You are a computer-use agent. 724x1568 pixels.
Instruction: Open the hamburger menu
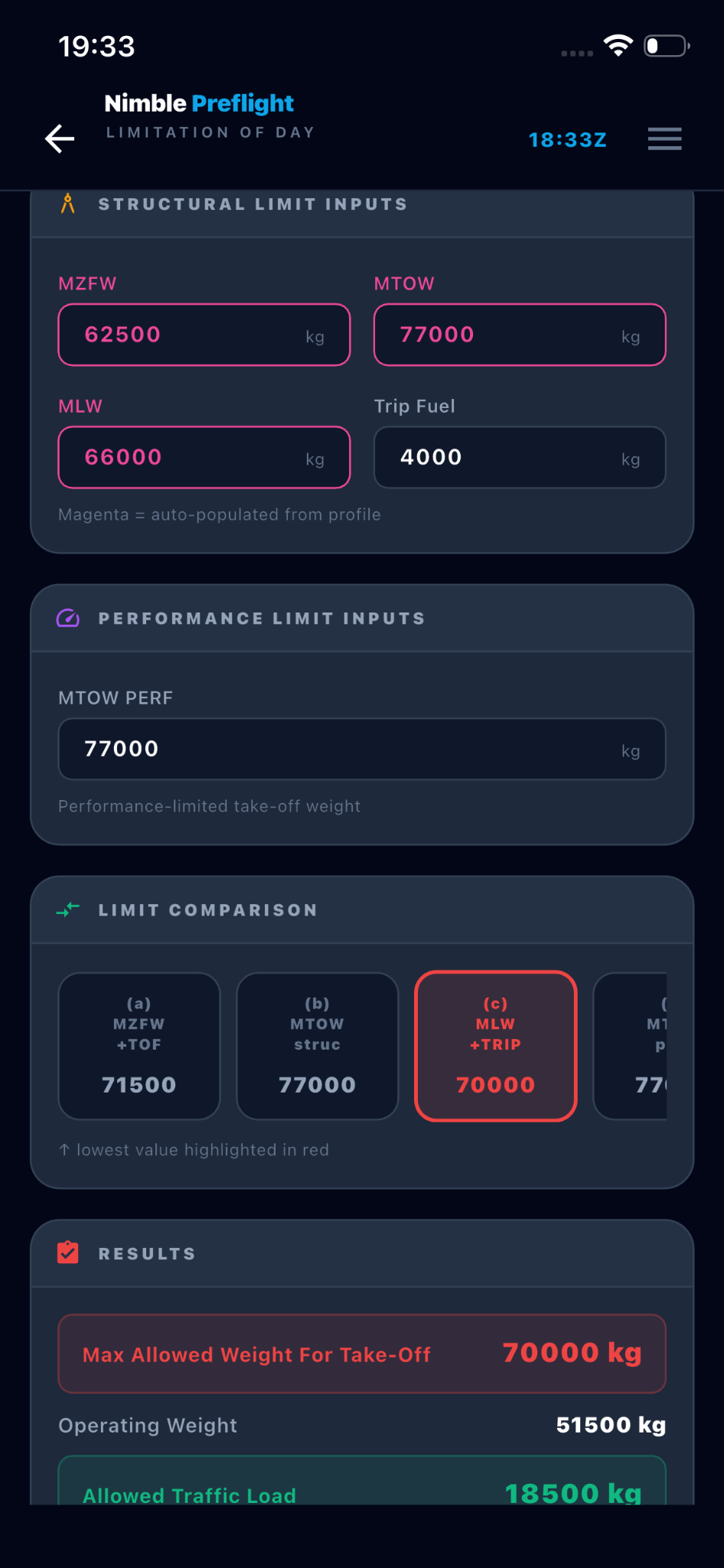click(664, 139)
